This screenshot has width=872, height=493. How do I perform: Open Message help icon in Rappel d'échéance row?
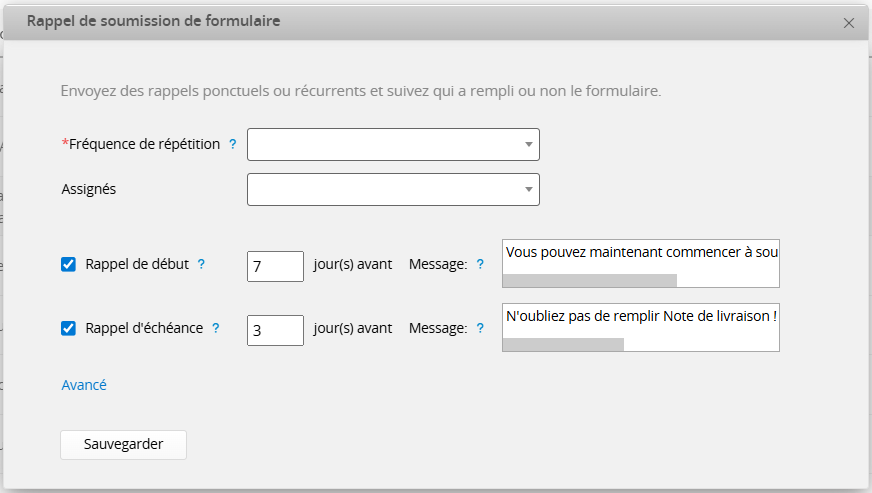480,328
